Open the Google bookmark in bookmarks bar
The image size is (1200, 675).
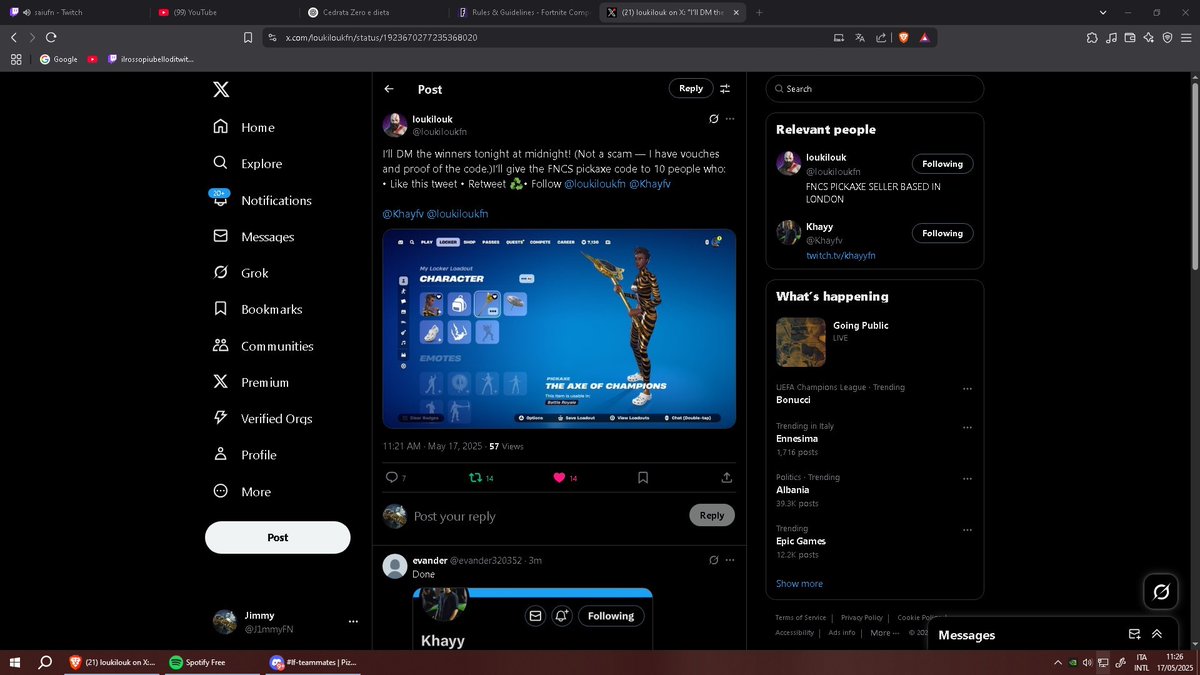(x=59, y=59)
